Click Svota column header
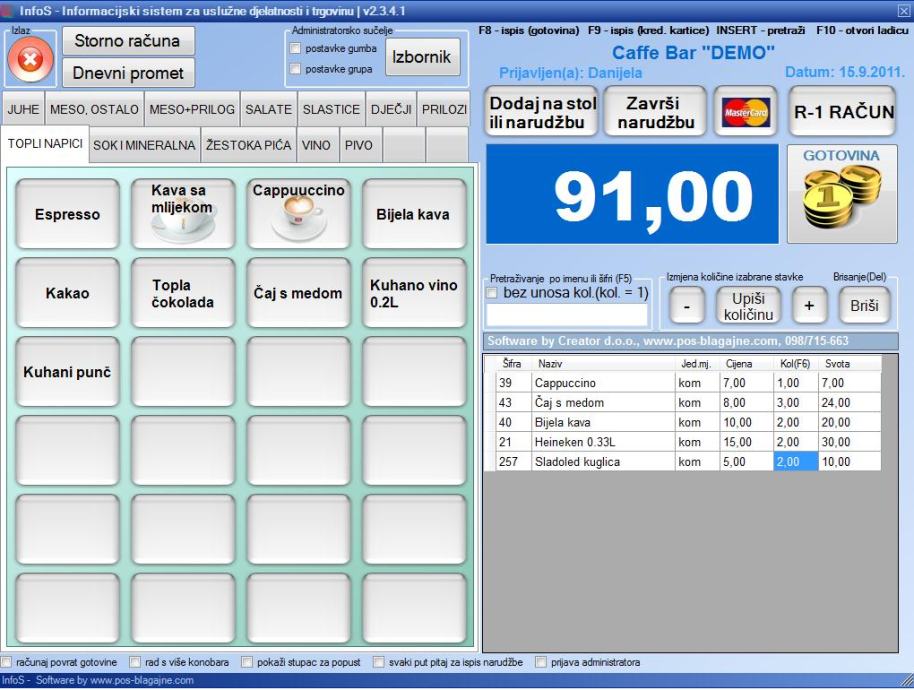 [849, 364]
